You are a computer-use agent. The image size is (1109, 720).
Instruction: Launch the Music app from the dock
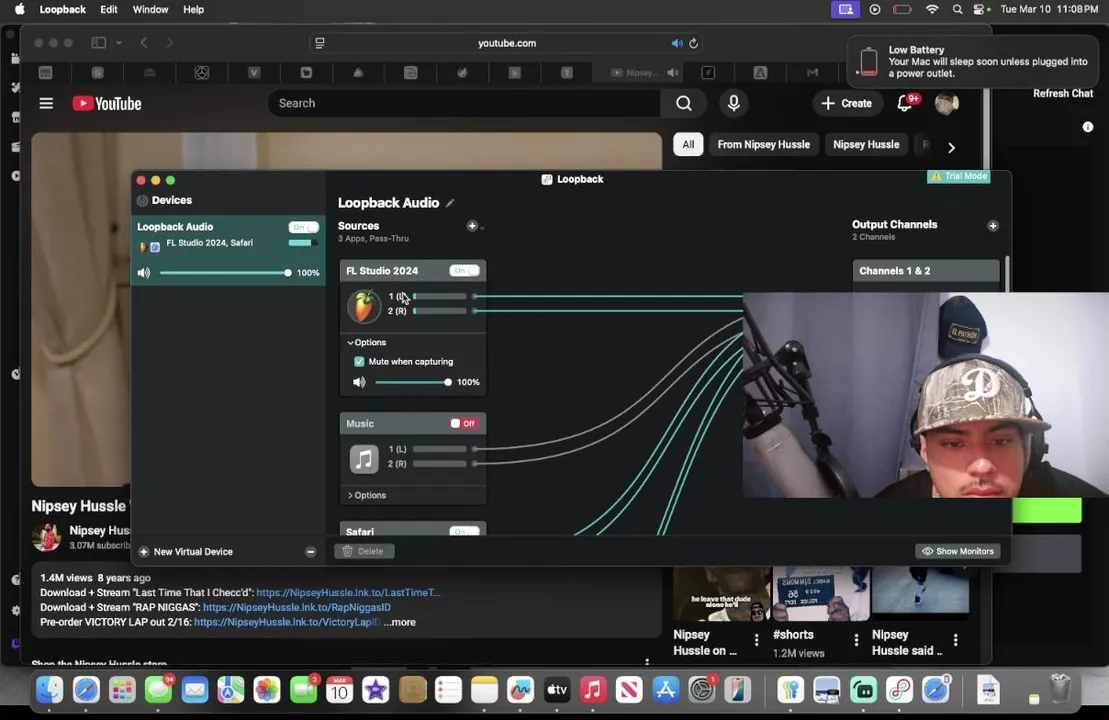point(593,689)
